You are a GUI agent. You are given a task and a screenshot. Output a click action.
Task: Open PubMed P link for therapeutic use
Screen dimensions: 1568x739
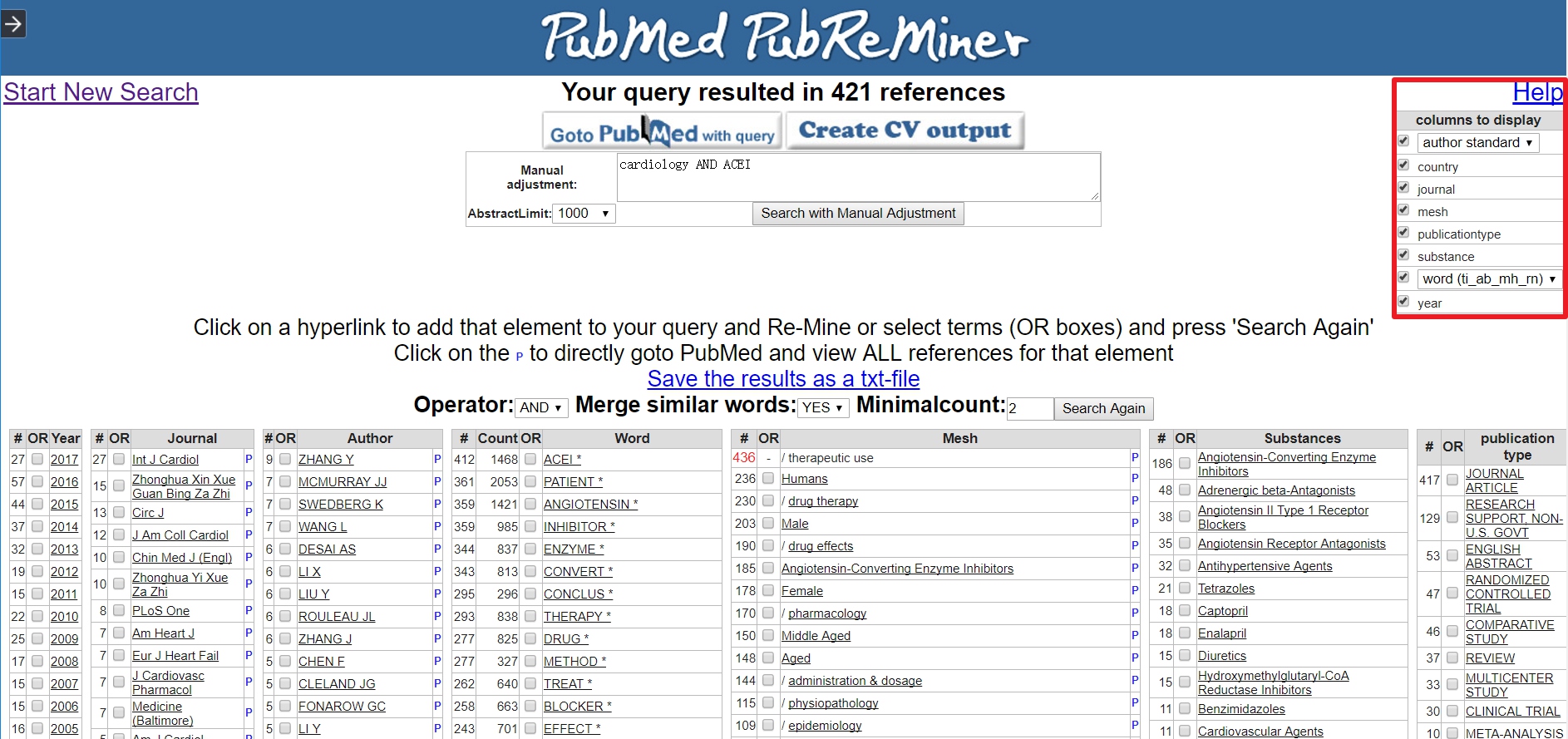click(1135, 457)
